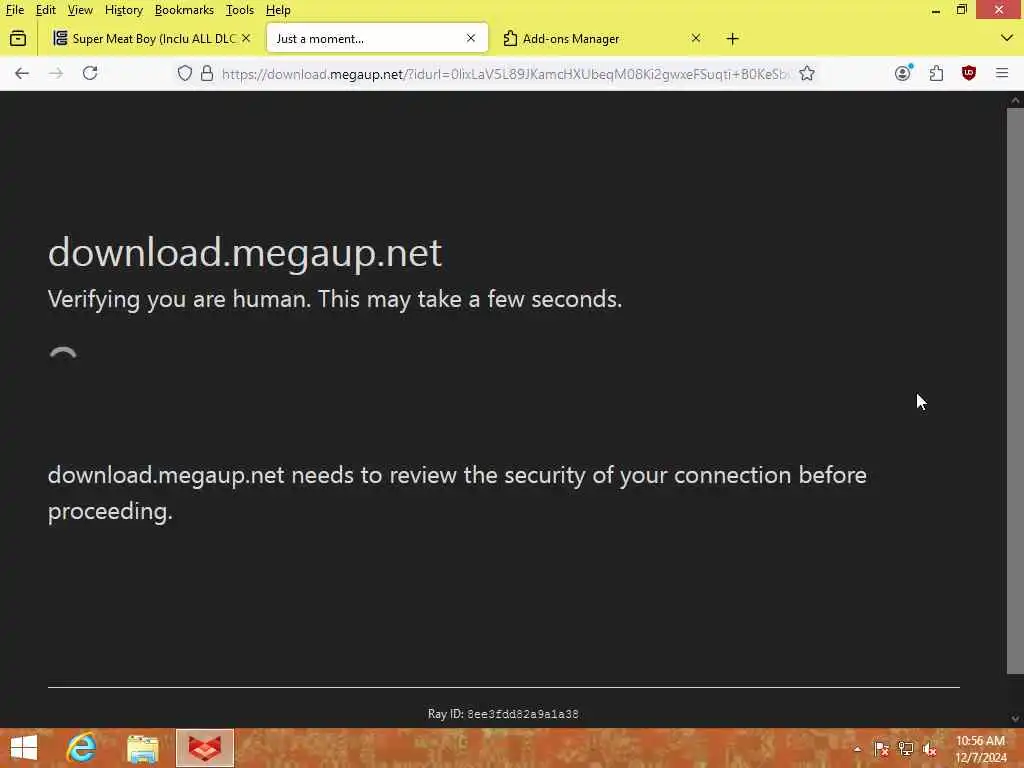Open the File menu
Viewport: 1024px width, 768px height.
point(14,10)
